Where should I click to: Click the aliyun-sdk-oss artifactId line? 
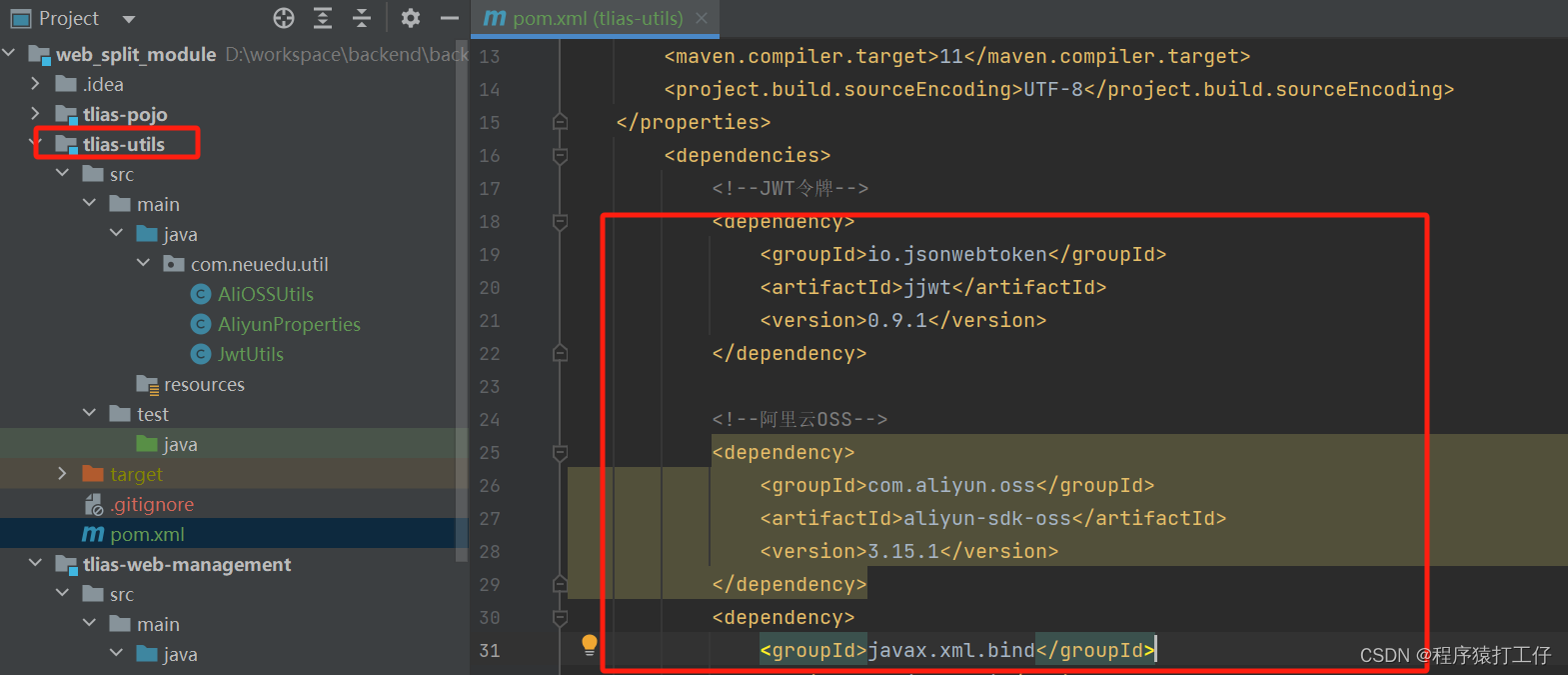coord(993,518)
